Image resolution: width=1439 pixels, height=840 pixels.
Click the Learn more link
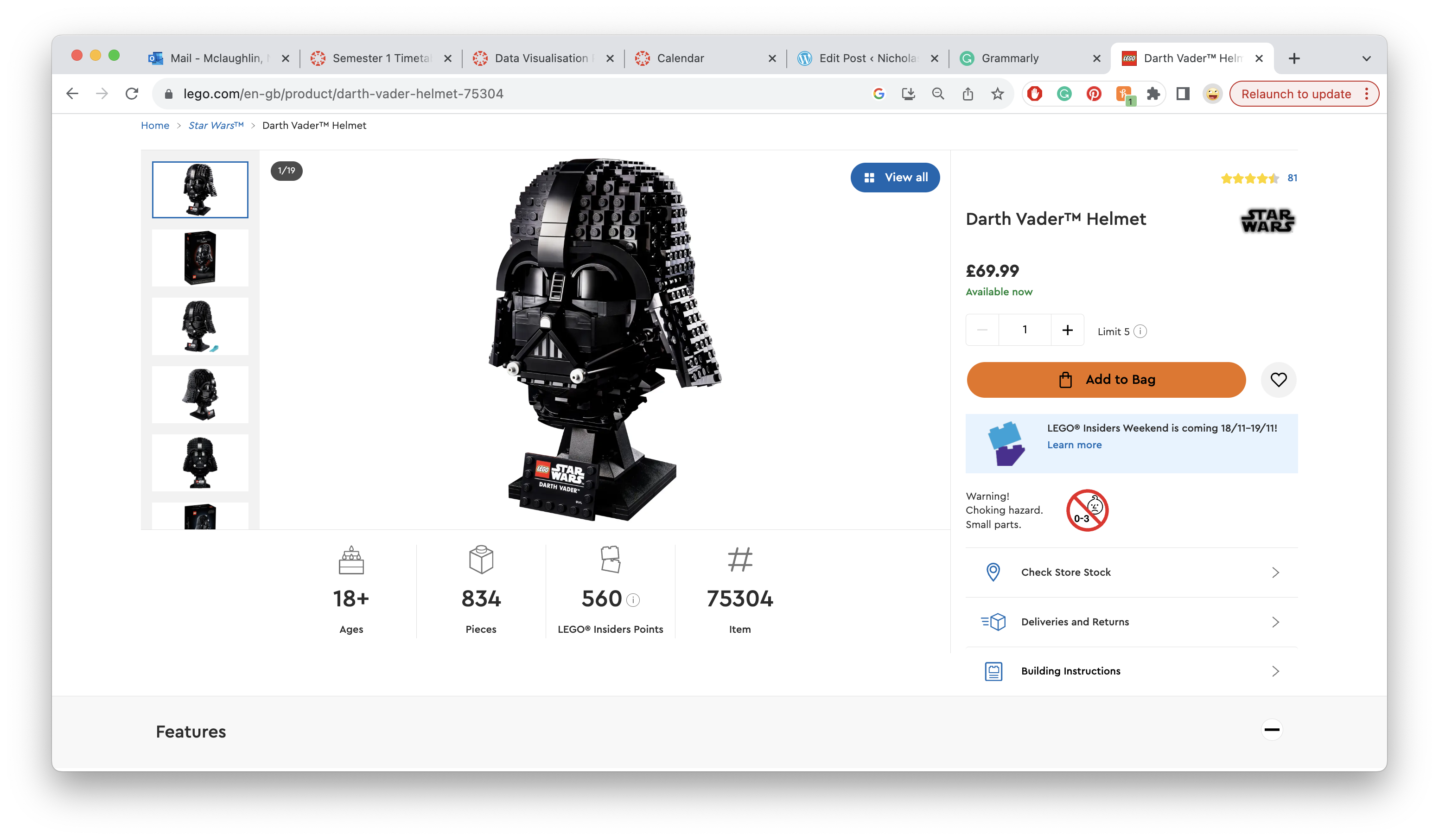pyautogui.click(x=1074, y=445)
